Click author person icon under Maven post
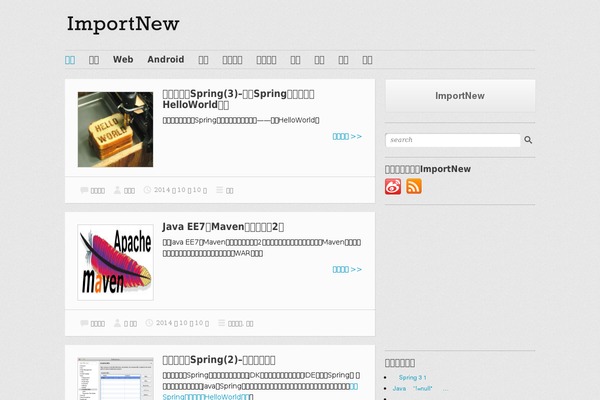600x400 pixels. pyautogui.click(x=117, y=323)
